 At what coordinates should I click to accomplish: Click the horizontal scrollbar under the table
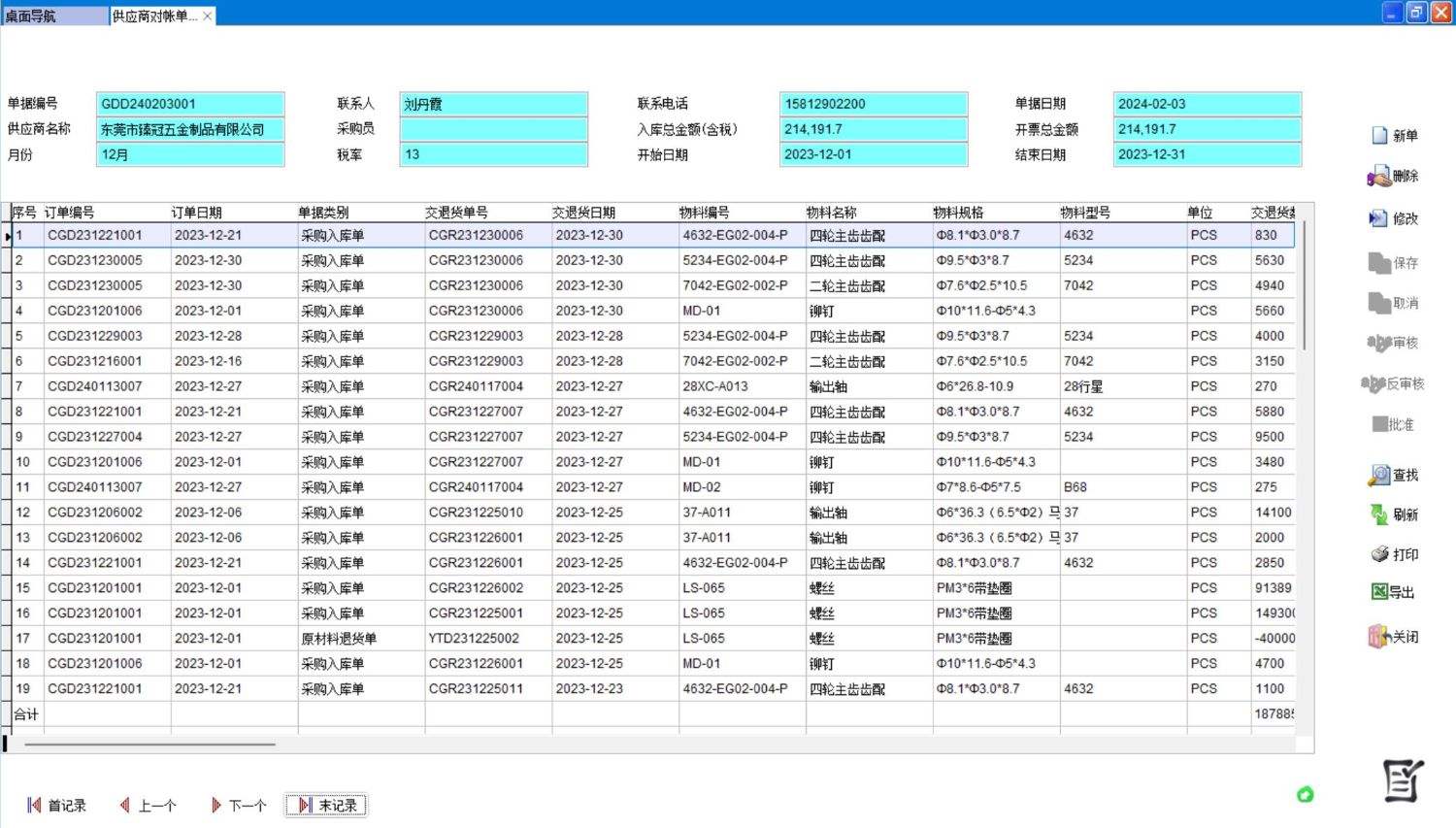click(x=150, y=745)
